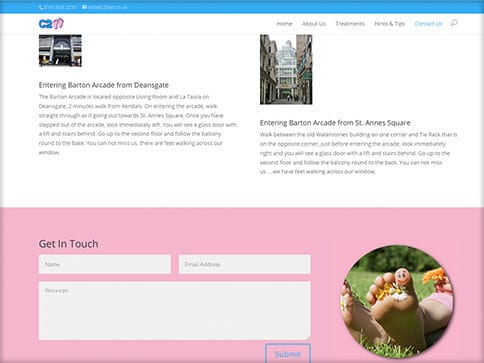Click the phone icon in top bar
The image size is (484, 363).
click(41, 7)
